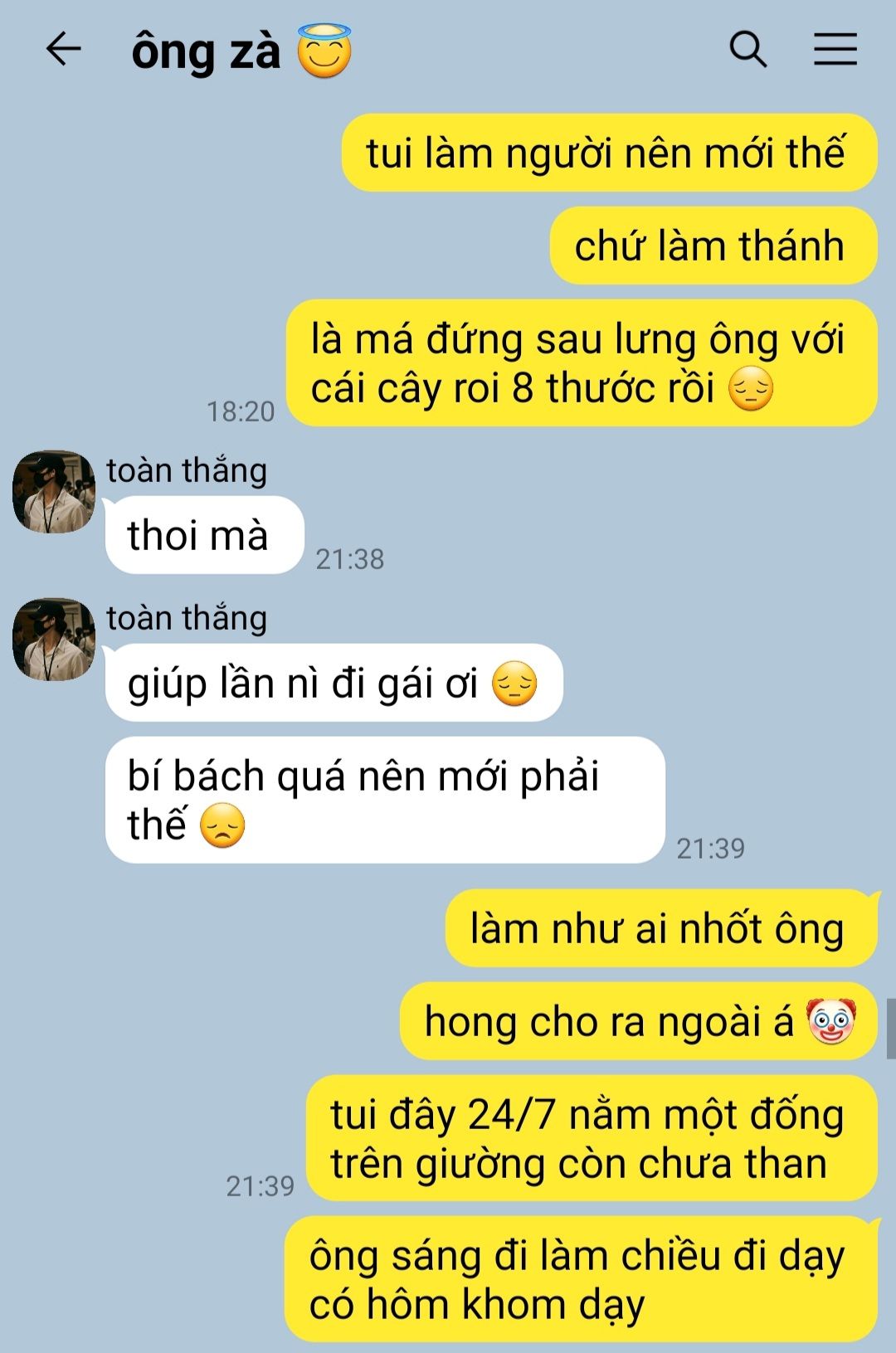The image size is (896, 1353).
Task: Open the hamburger menu icon
Action: pyautogui.click(x=835, y=49)
